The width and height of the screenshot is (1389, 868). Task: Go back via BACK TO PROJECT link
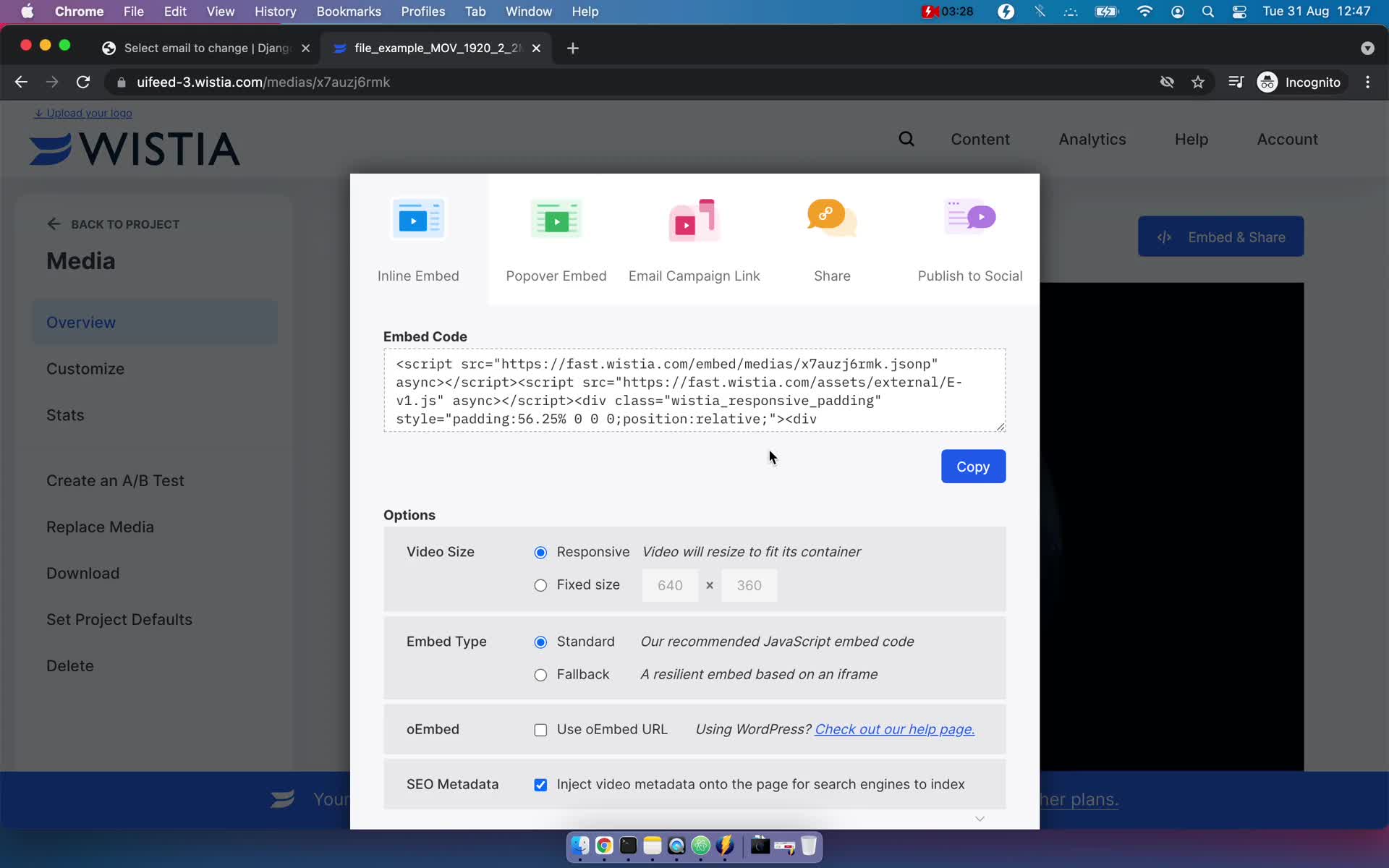[x=114, y=224]
